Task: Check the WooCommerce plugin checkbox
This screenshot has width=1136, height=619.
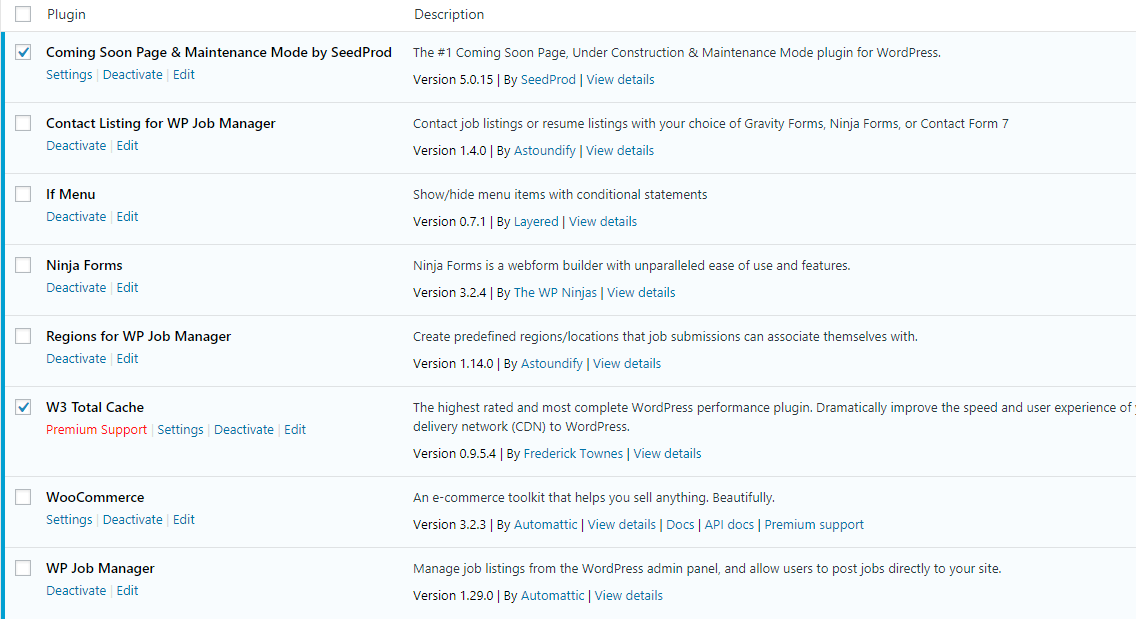Action: [23, 497]
